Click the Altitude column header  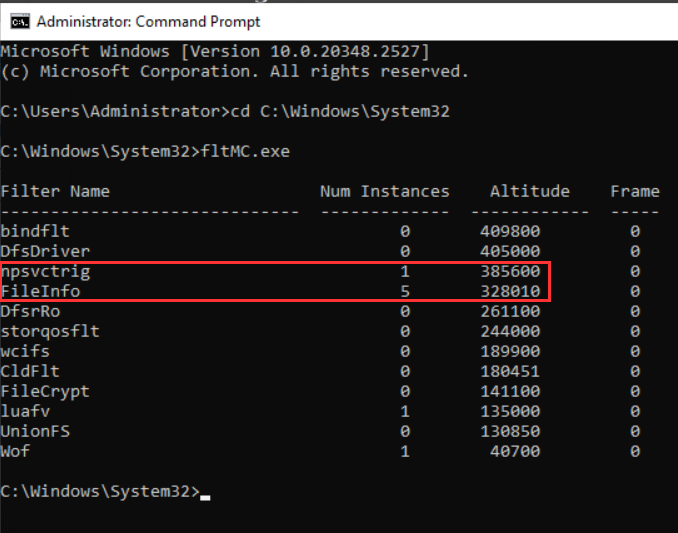pos(529,191)
